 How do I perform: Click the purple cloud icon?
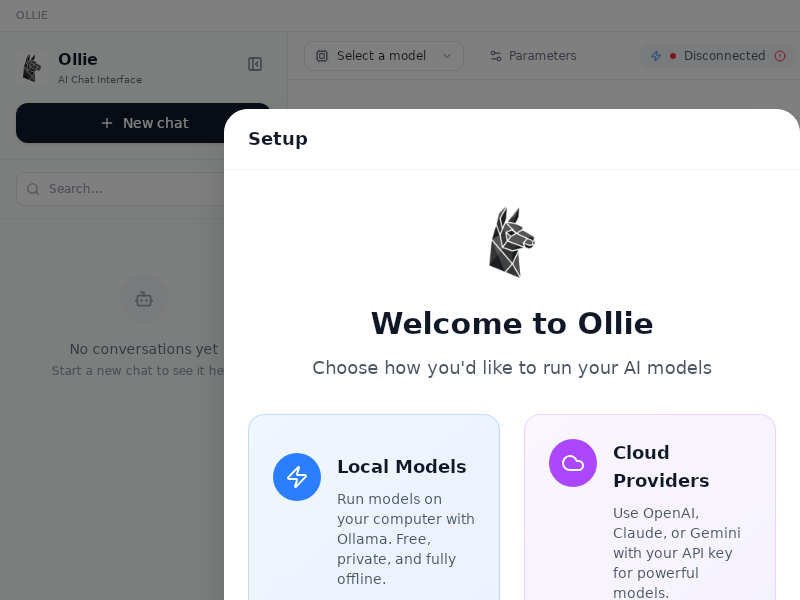[x=573, y=463]
